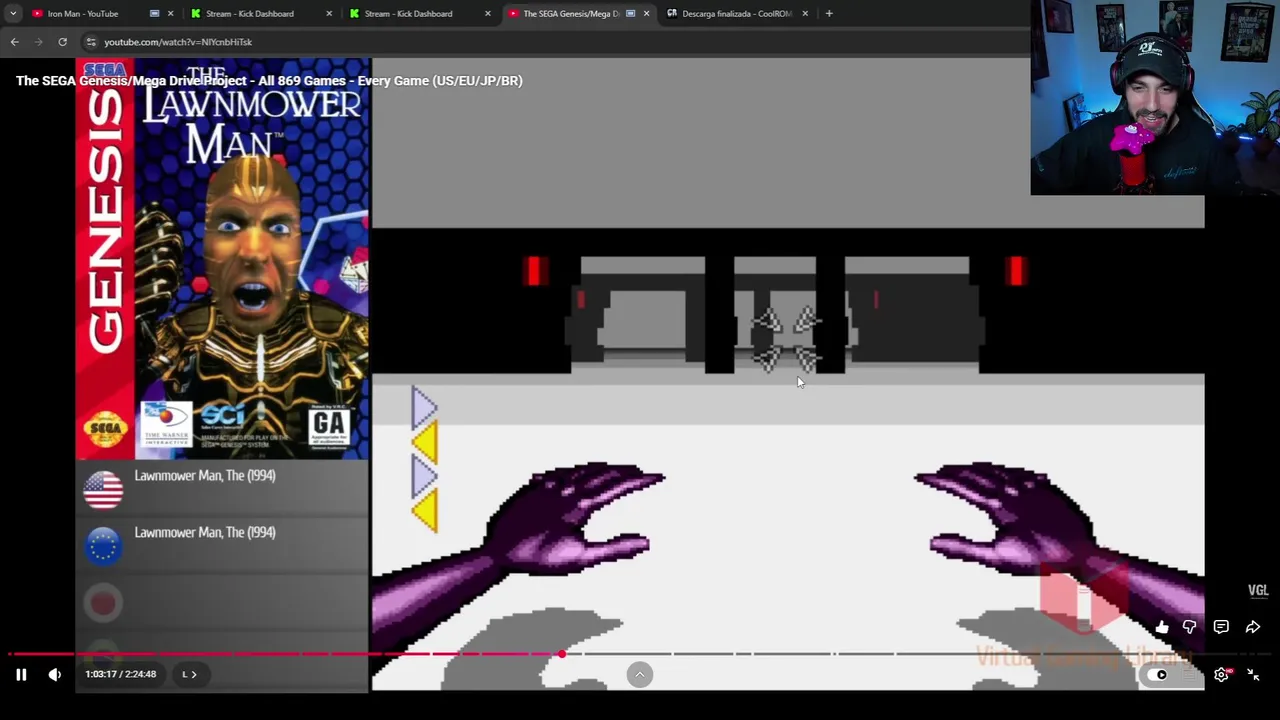Go back in browser history
The width and height of the screenshot is (1280, 720).
click(x=14, y=42)
